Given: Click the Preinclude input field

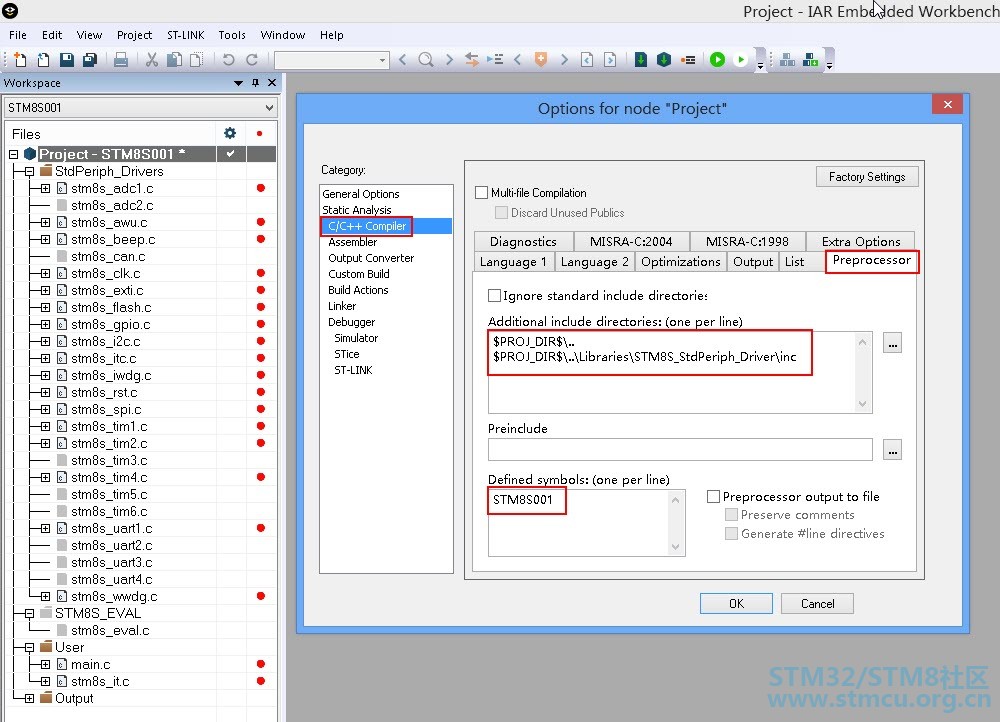Looking at the screenshot, I should pyautogui.click(x=680, y=449).
